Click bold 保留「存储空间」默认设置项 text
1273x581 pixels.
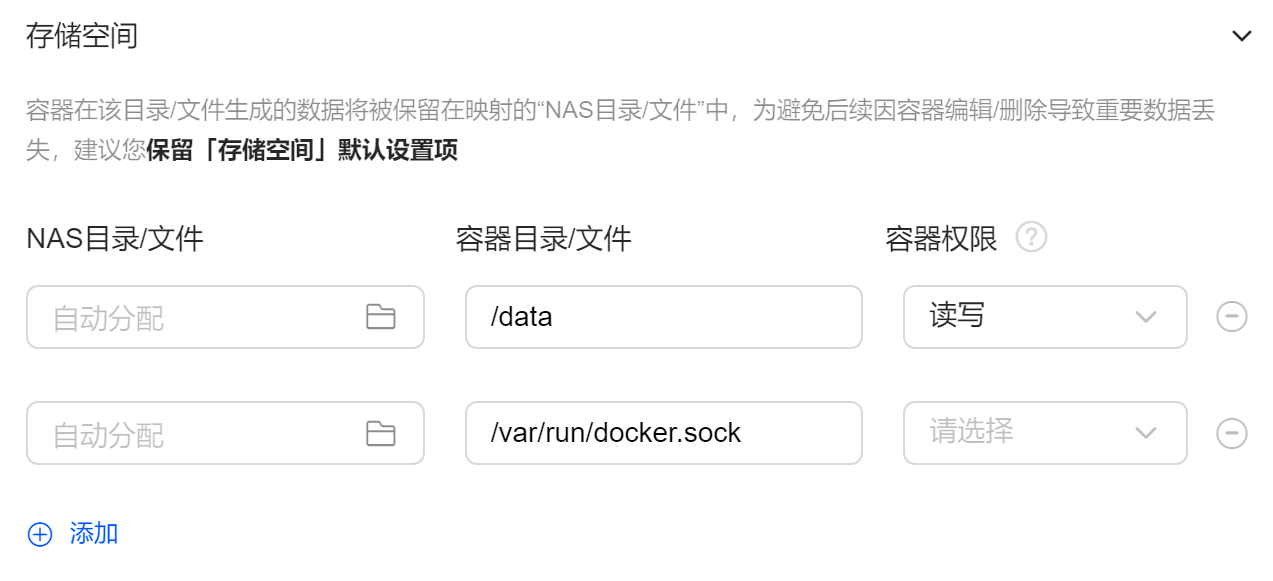tap(302, 151)
